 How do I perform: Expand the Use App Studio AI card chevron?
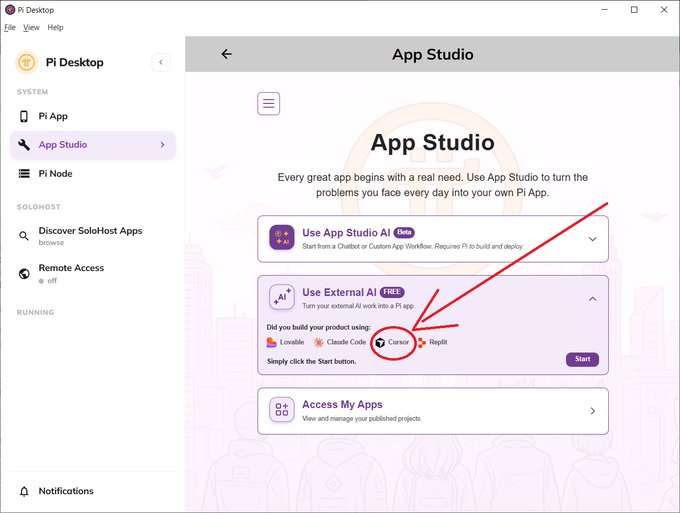point(592,239)
